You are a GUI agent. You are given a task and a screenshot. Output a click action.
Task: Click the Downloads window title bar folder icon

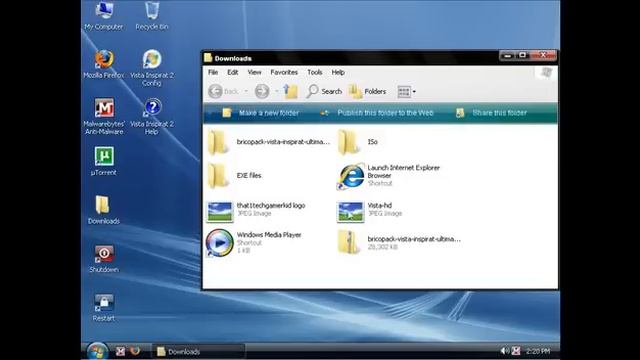click(208, 58)
